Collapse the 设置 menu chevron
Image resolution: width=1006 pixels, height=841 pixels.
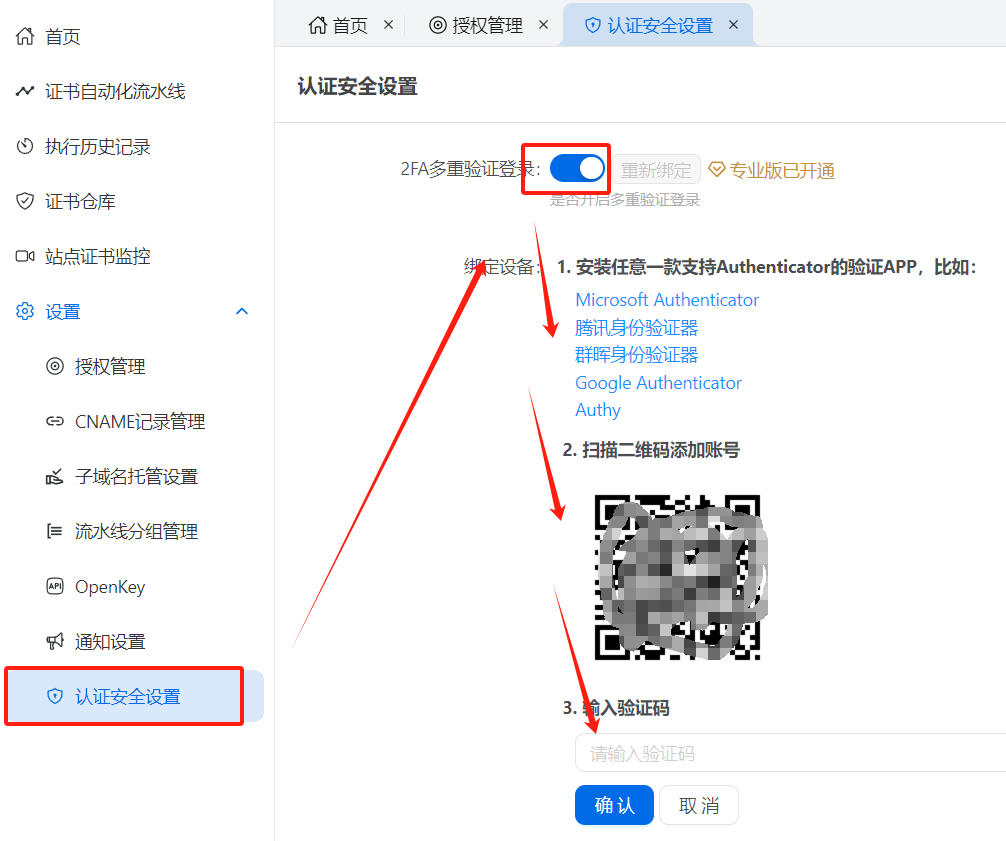(241, 312)
